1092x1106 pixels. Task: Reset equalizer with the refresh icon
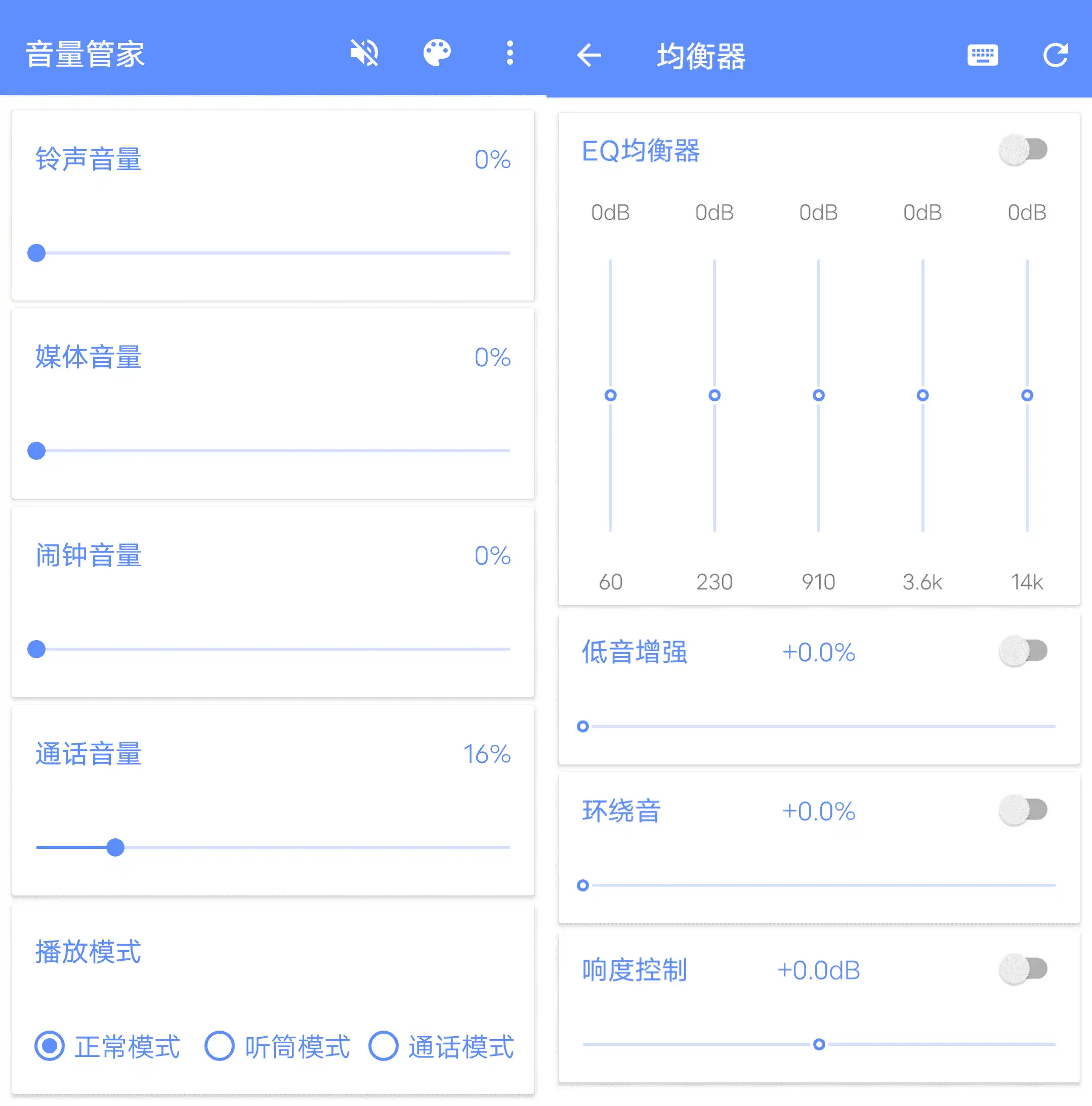(1056, 56)
